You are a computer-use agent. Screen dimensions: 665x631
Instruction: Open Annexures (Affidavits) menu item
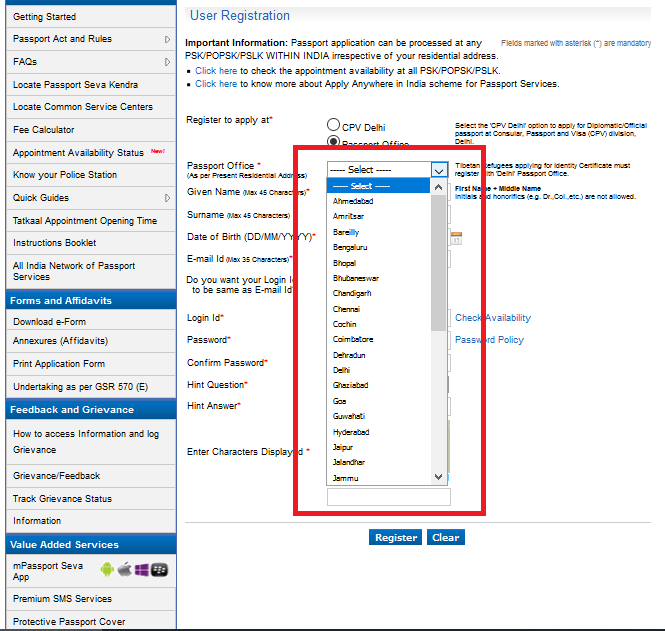(x=91, y=341)
